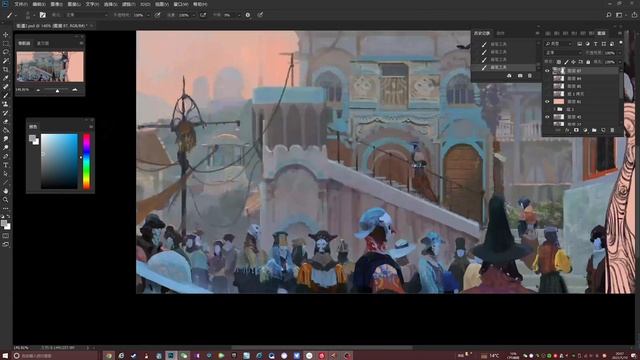Expand the 组 1 group in the Layers panel

pyautogui.click(x=555, y=109)
